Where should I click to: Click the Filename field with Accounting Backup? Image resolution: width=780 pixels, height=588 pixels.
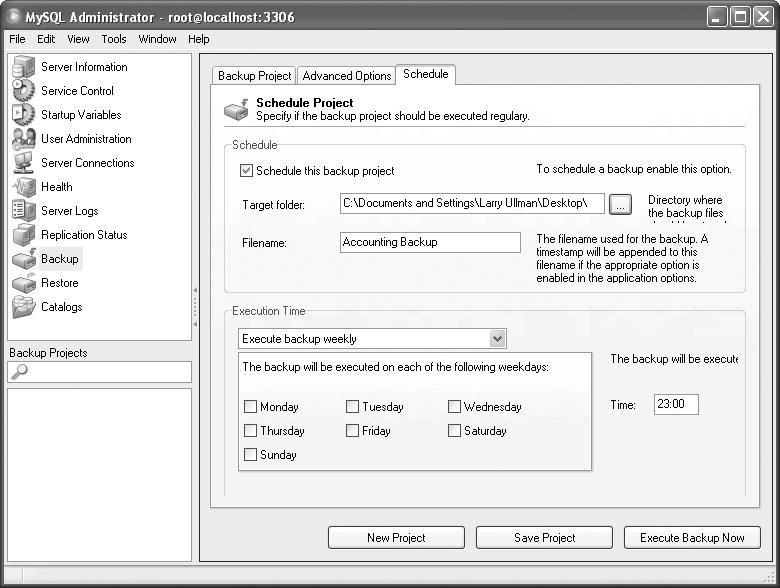[430, 242]
